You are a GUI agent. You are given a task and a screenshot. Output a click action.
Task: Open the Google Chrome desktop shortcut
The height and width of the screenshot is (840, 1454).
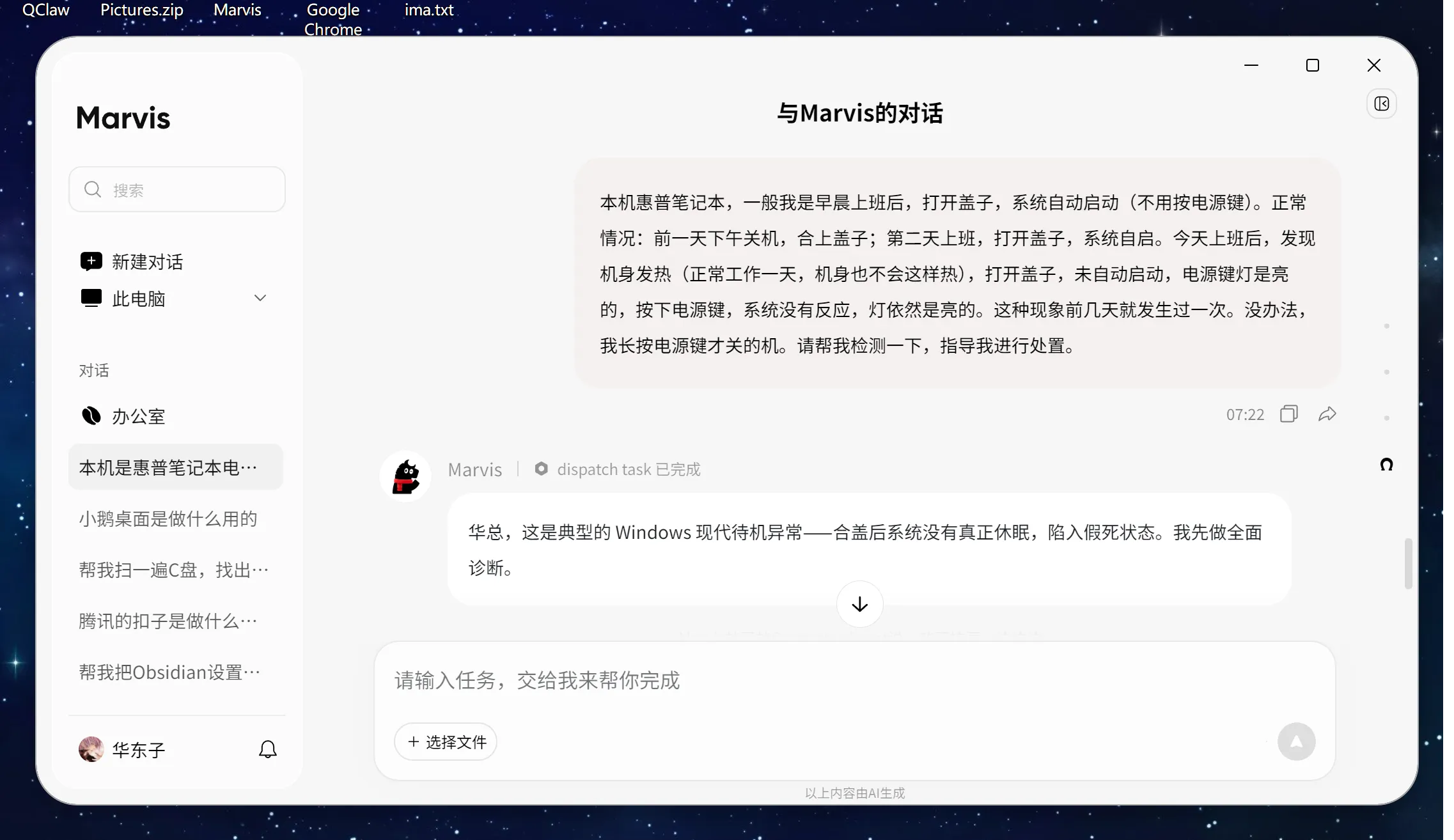333,19
